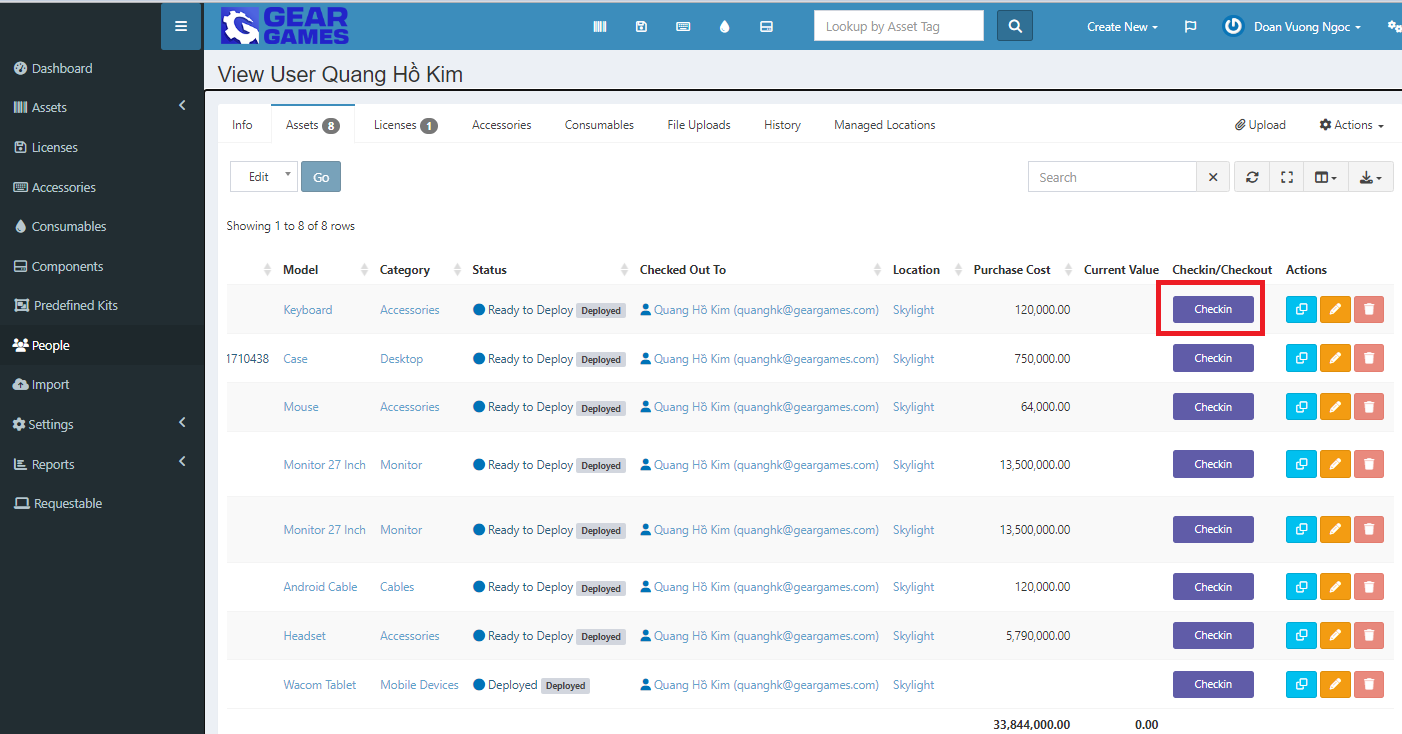The image size is (1402, 734).
Task: Click the refresh table icon
Action: [1252, 177]
